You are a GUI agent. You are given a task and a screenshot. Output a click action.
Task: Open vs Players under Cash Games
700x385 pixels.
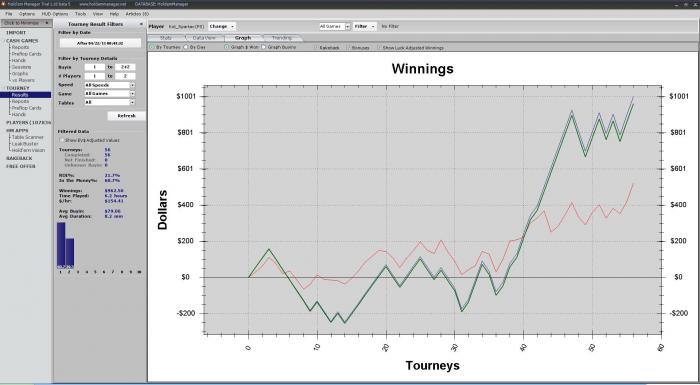(23, 80)
